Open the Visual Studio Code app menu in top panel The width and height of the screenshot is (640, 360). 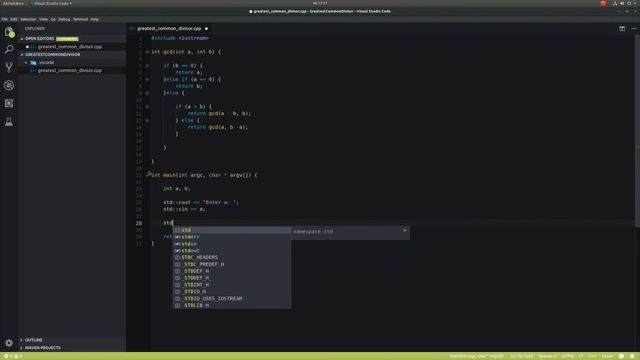[x=52, y=3]
